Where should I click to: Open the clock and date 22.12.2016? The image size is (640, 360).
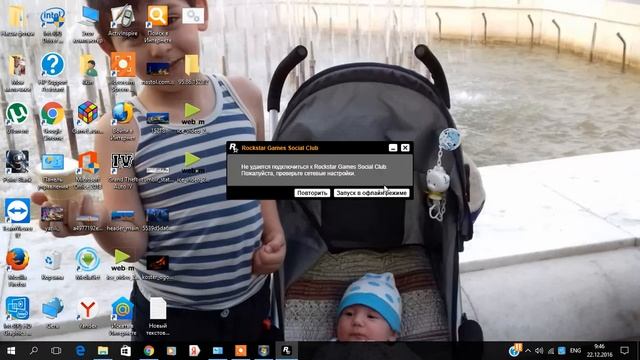pos(600,351)
